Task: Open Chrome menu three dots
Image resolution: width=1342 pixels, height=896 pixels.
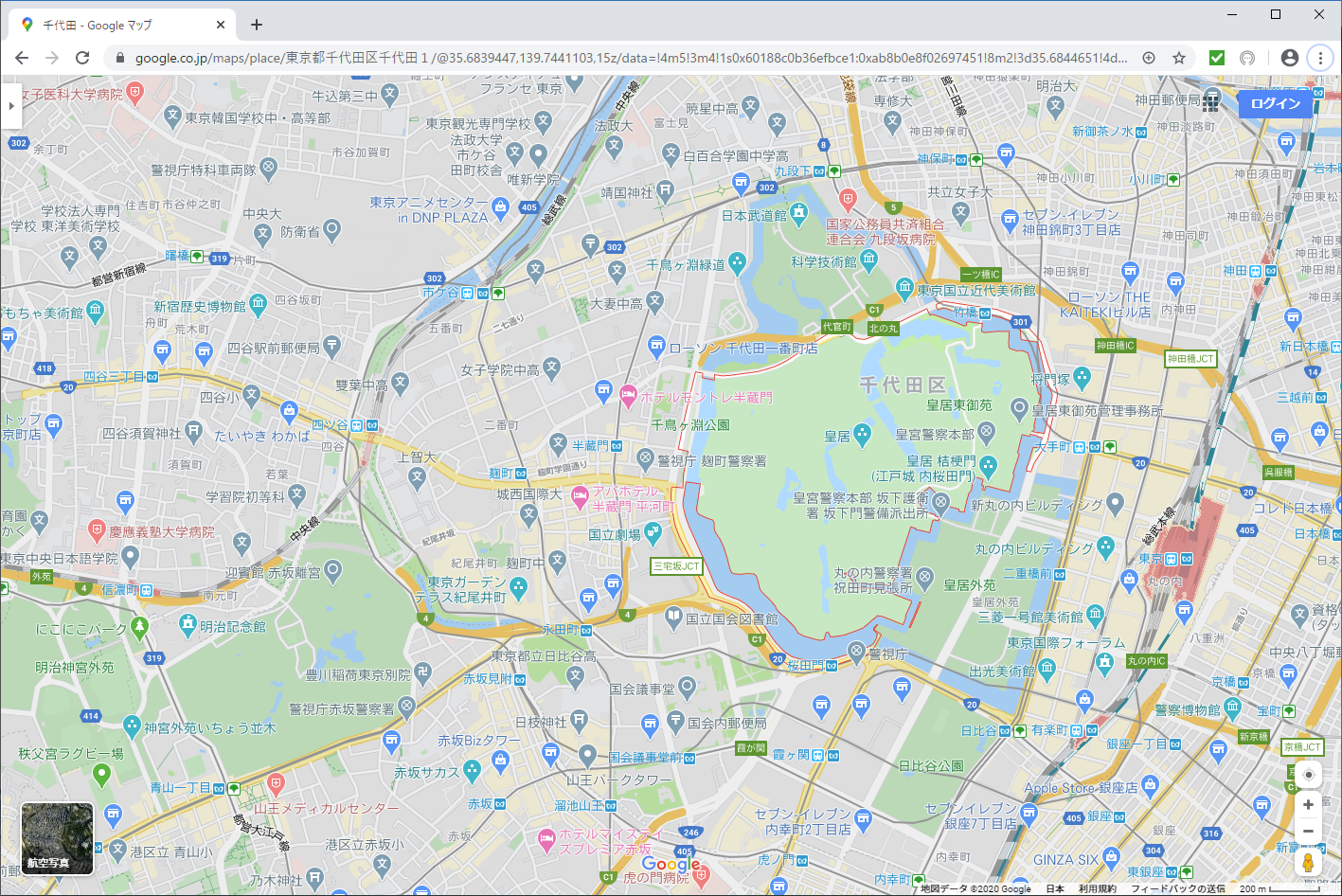Action: pyautogui.click(x=1320, y=58)
